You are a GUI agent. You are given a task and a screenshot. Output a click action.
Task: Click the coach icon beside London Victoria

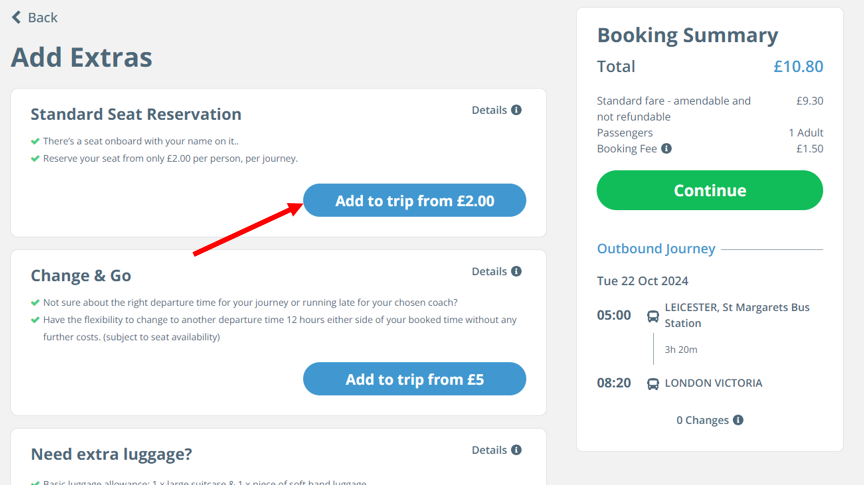pyautogui.click(x=653, y=384)
